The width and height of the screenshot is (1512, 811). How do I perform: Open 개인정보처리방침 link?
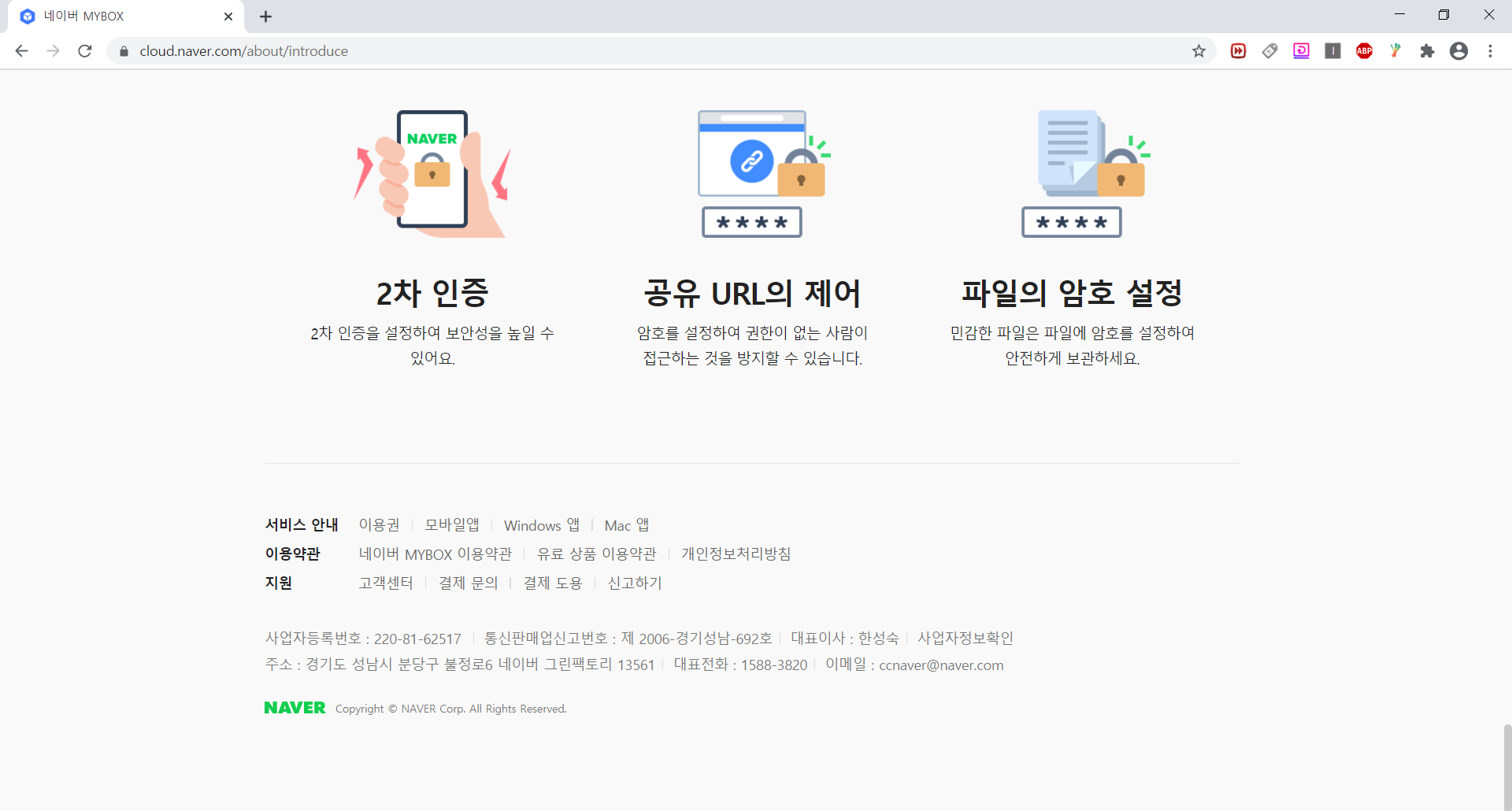pos(736,554)
